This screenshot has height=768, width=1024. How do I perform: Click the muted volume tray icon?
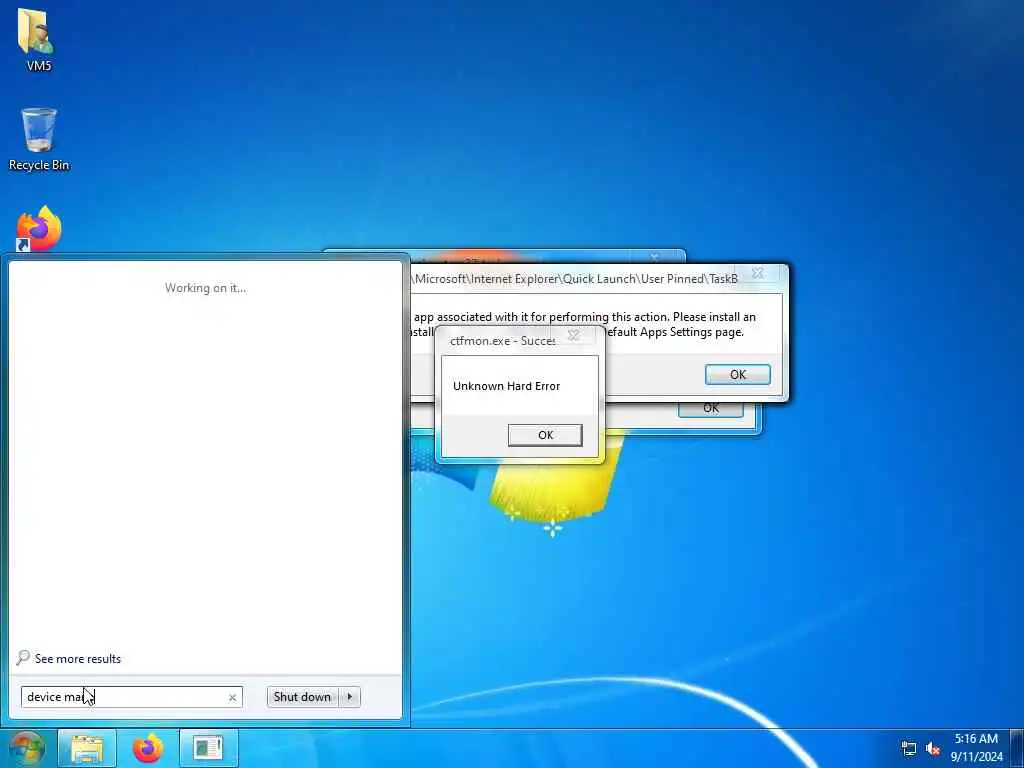[x=933, y=748]
